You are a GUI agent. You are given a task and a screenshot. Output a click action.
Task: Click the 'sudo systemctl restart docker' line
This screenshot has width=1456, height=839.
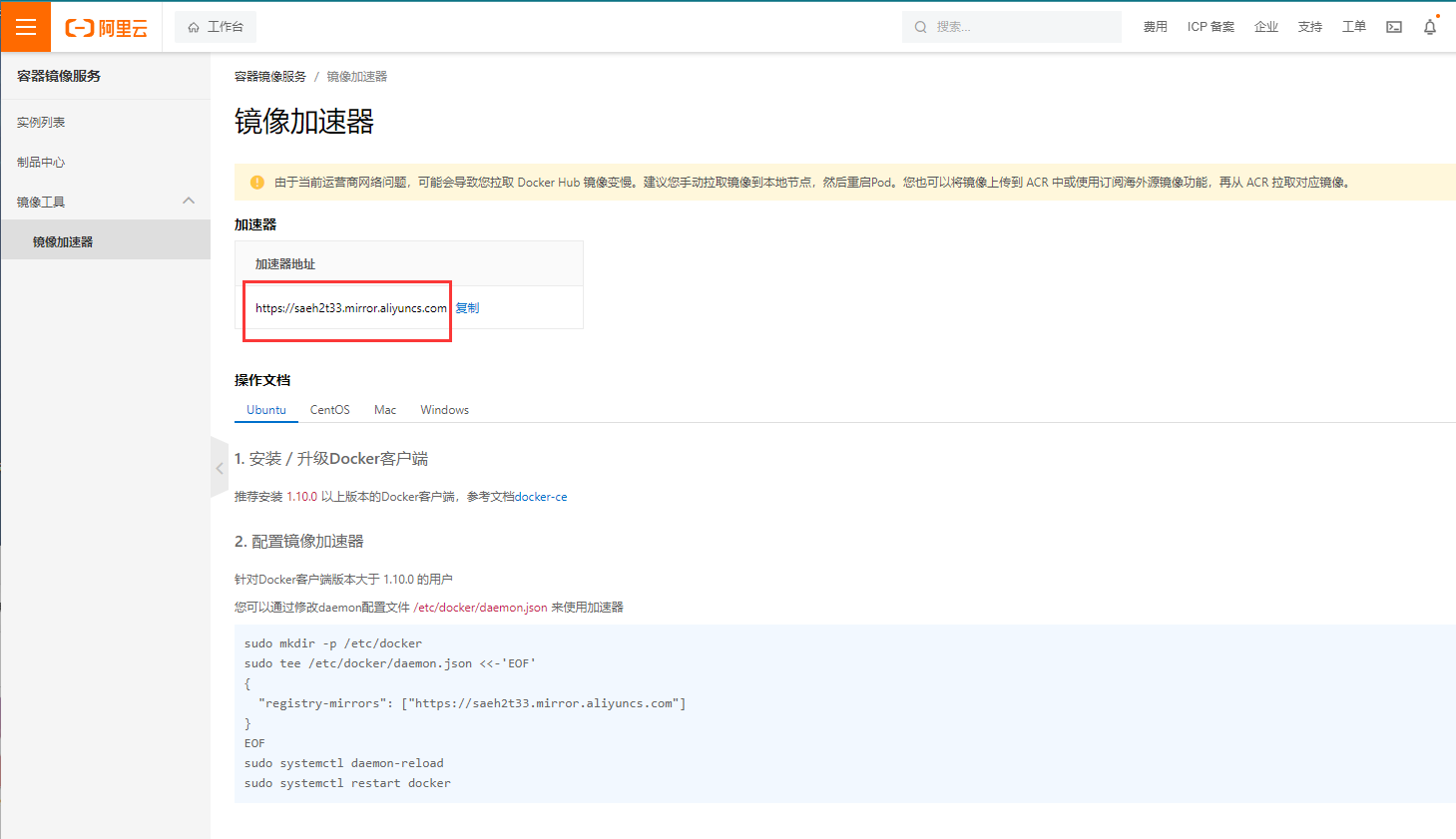(347, 783)
